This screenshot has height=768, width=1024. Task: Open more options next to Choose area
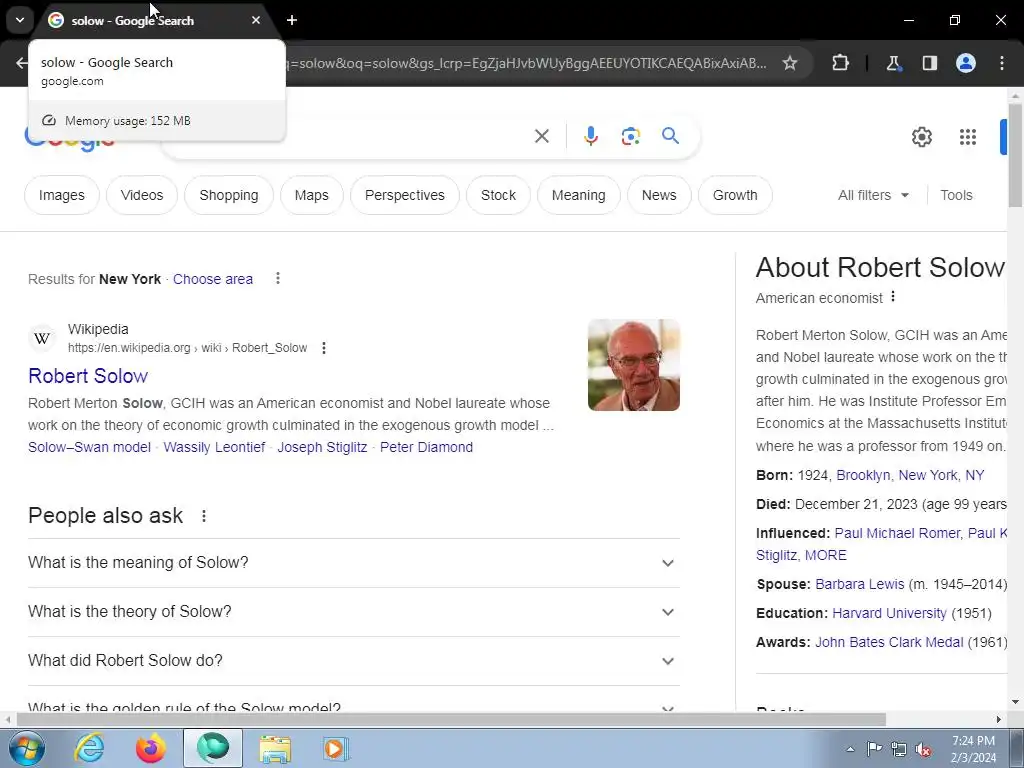click(278, 279)
